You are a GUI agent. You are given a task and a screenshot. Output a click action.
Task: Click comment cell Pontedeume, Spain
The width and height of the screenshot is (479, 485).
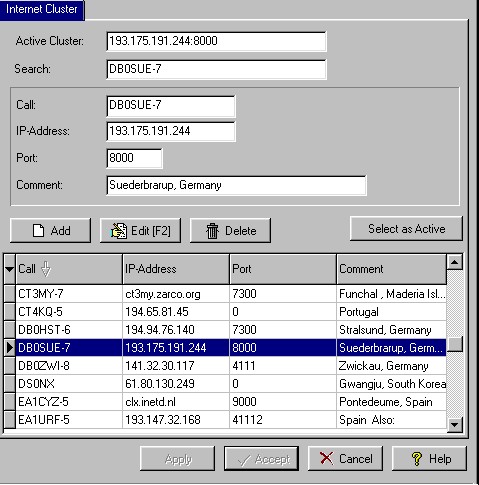392,402
